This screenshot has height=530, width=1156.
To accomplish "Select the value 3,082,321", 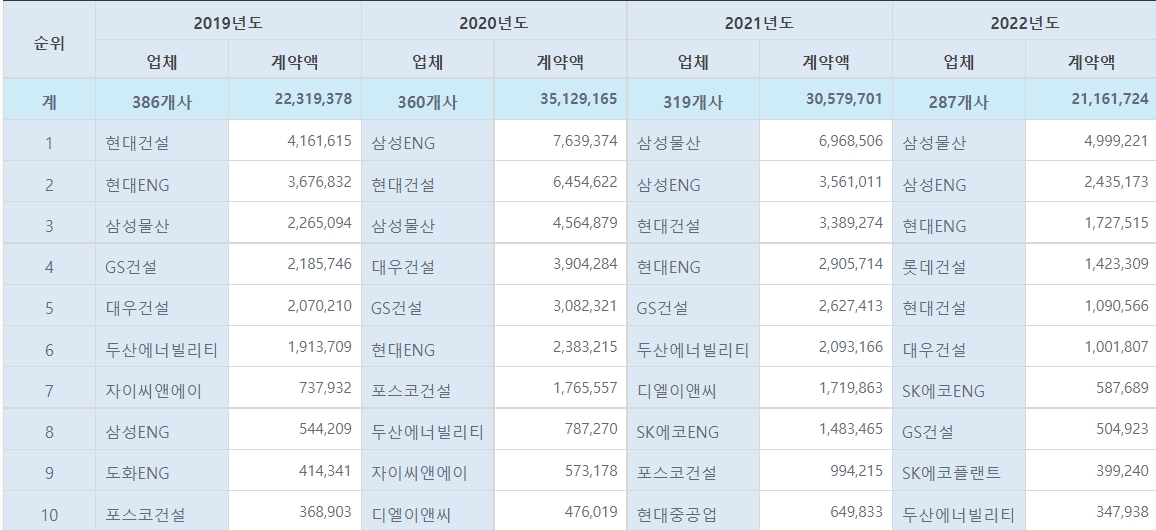I will (560, 305).
